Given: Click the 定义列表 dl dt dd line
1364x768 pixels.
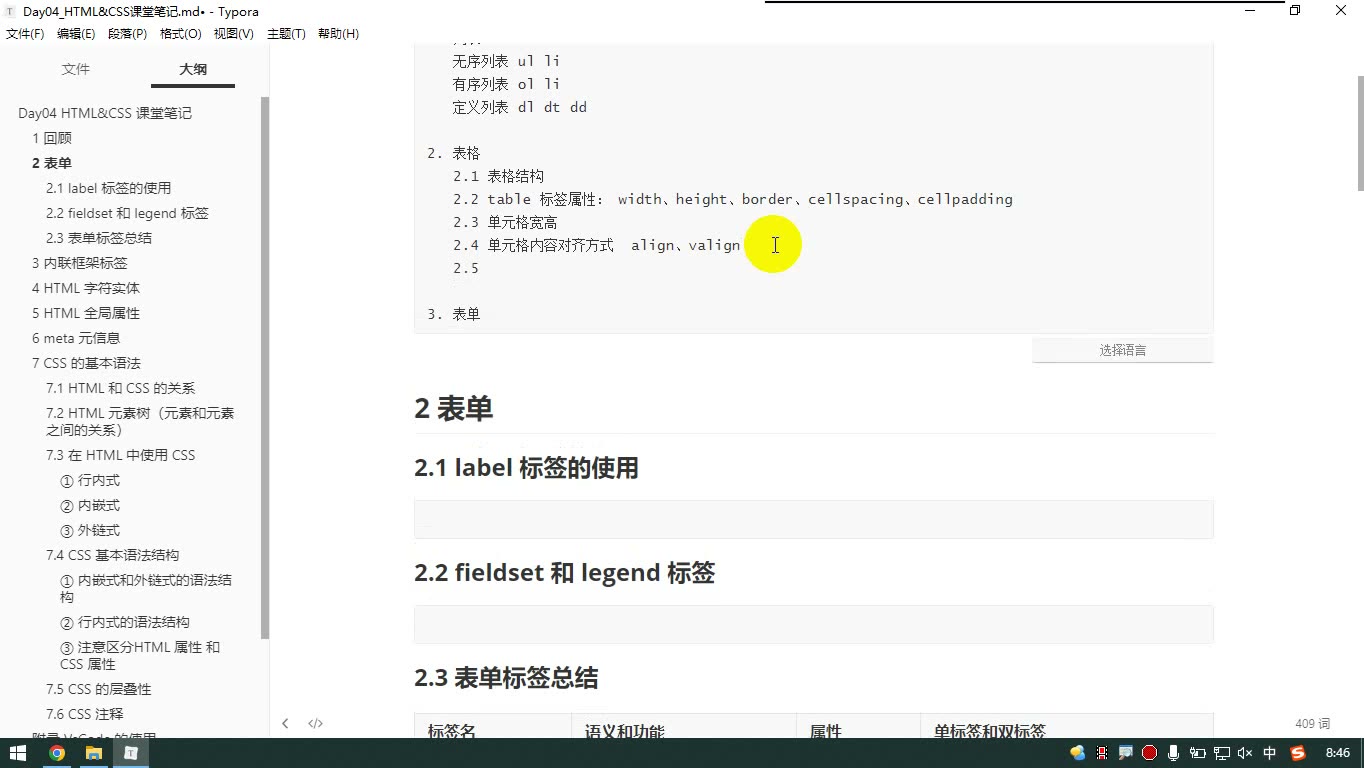Looking at the screenshot, I should 519,107.
